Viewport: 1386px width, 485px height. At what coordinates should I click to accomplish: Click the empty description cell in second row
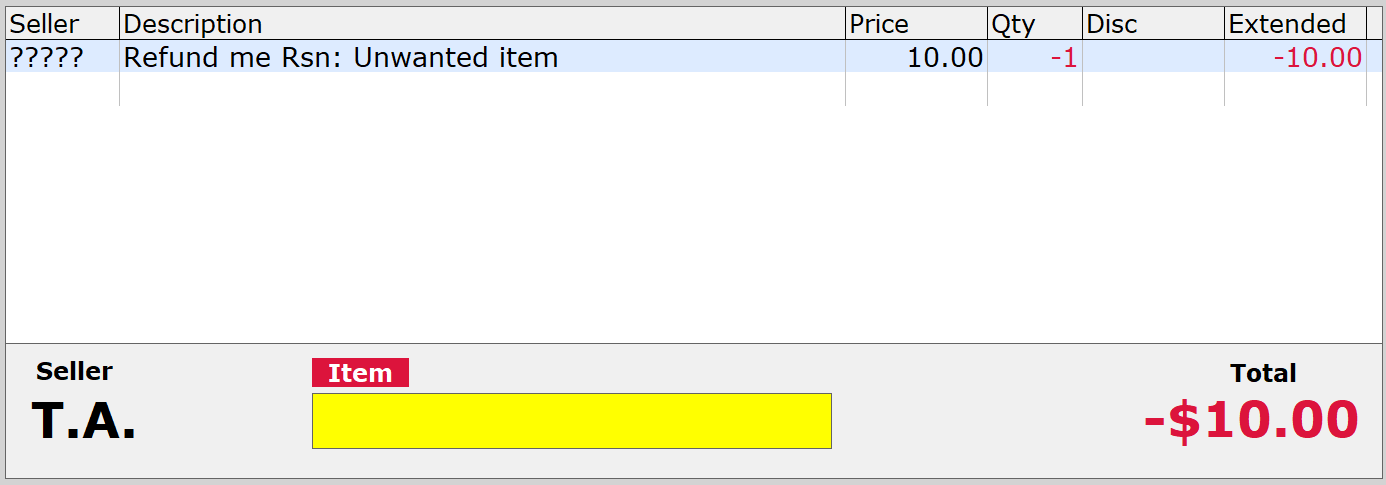[x=482, y=90]
